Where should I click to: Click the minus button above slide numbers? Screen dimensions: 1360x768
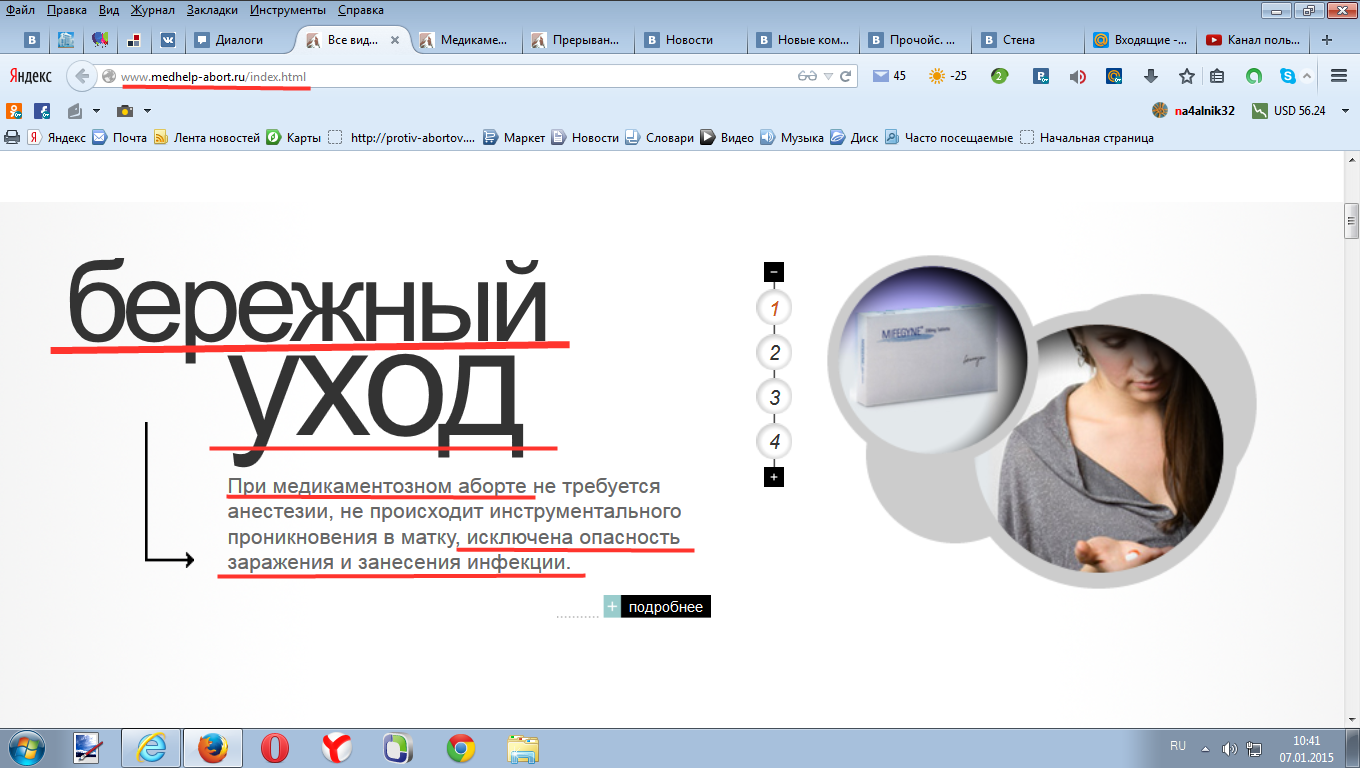pos(774,272)
